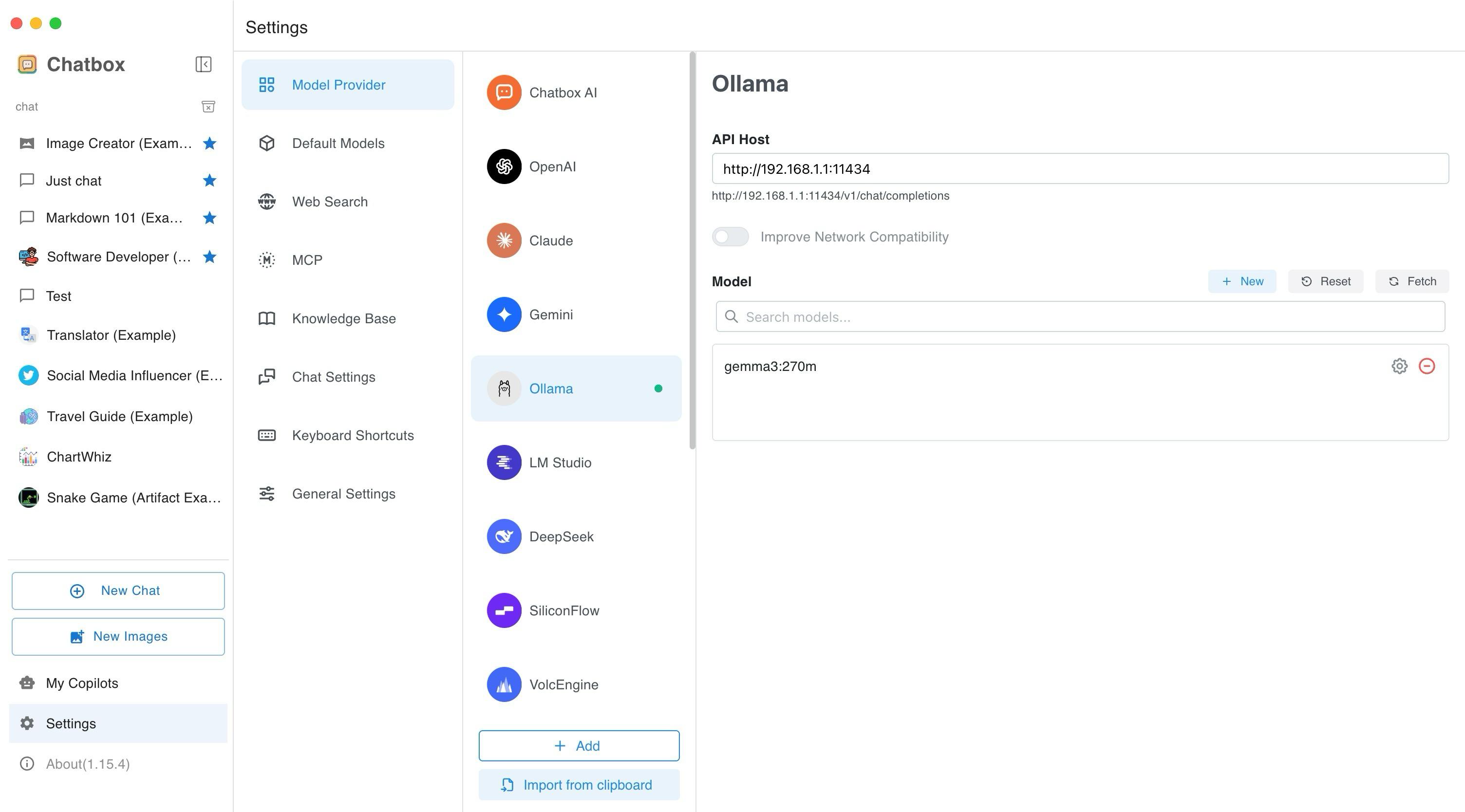The image size is (1465, 812).
Task: Open Web Search settings
Action: 348,202
